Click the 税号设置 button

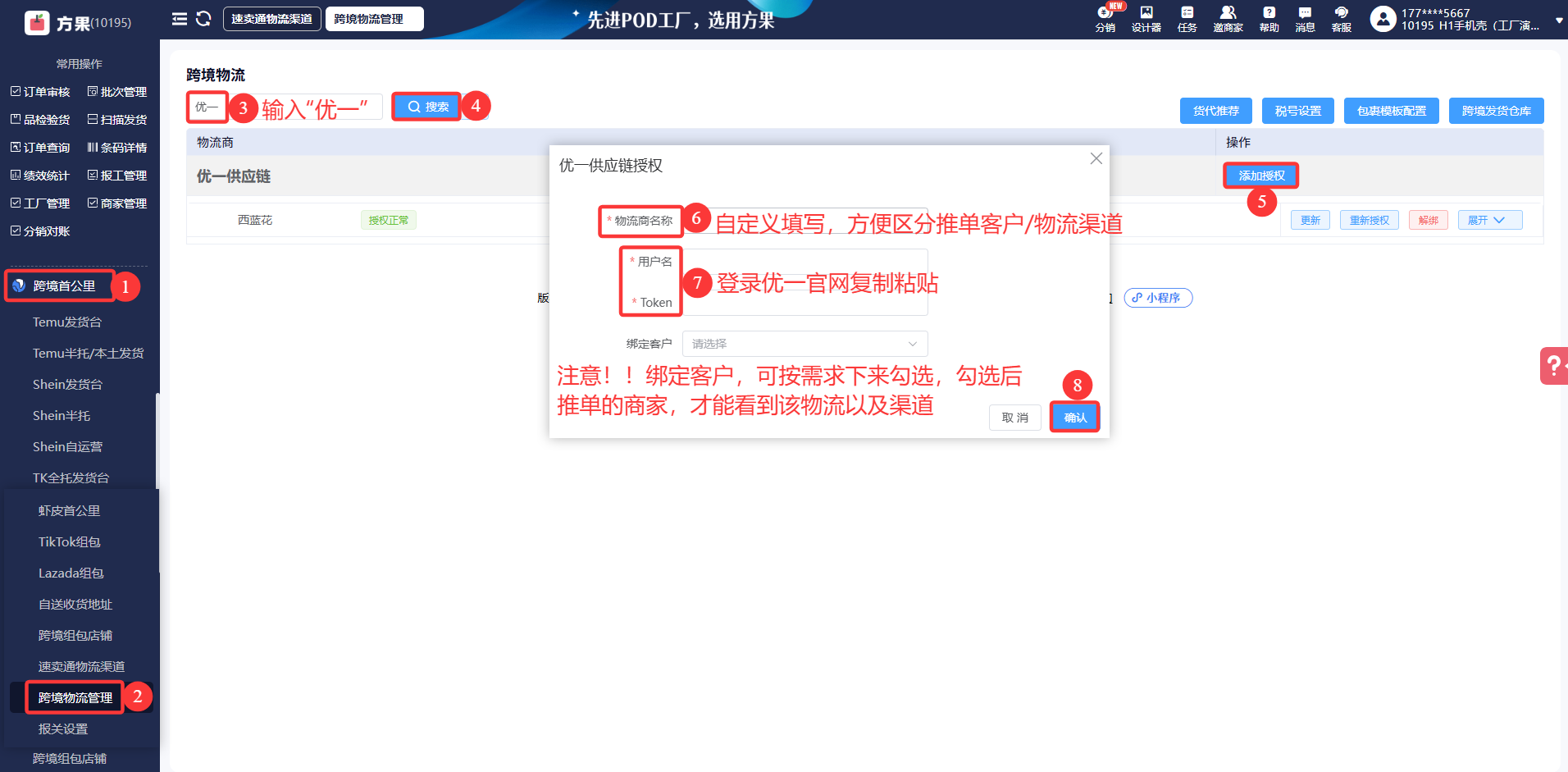click(1298, 111)
